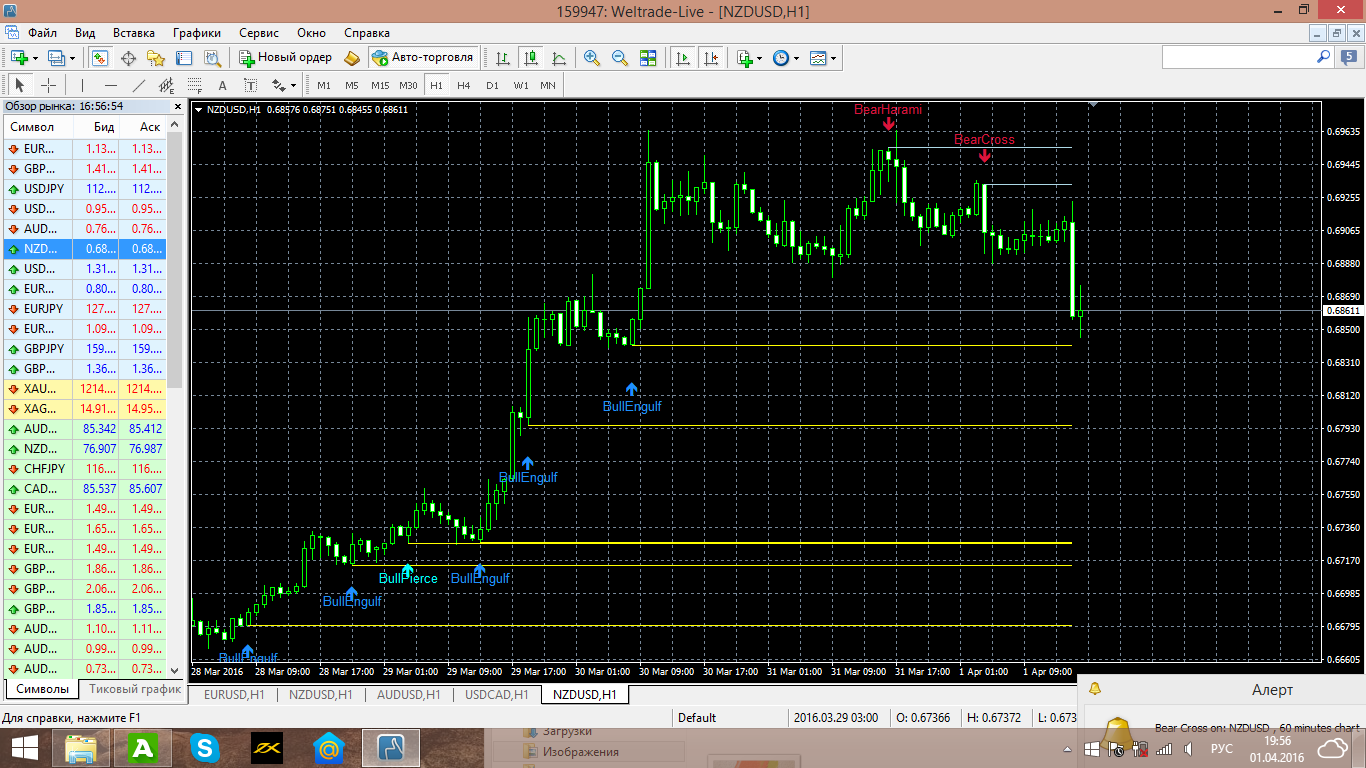
Task: Switch chart to bar chart mode
Action: pos(502,58)
